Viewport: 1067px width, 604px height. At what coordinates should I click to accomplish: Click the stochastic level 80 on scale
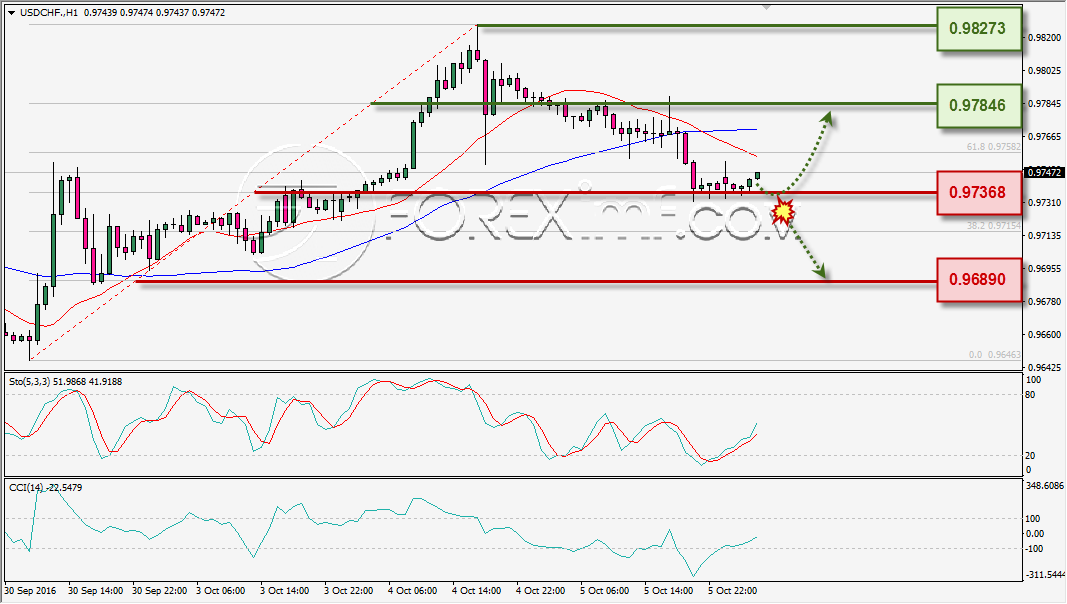[x=1030, y=395]
